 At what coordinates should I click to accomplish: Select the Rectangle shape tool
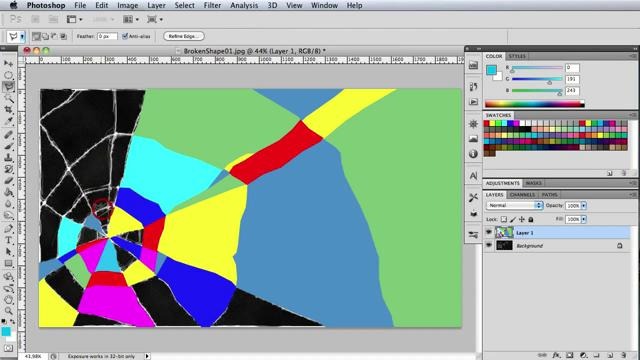coord(8,263)
